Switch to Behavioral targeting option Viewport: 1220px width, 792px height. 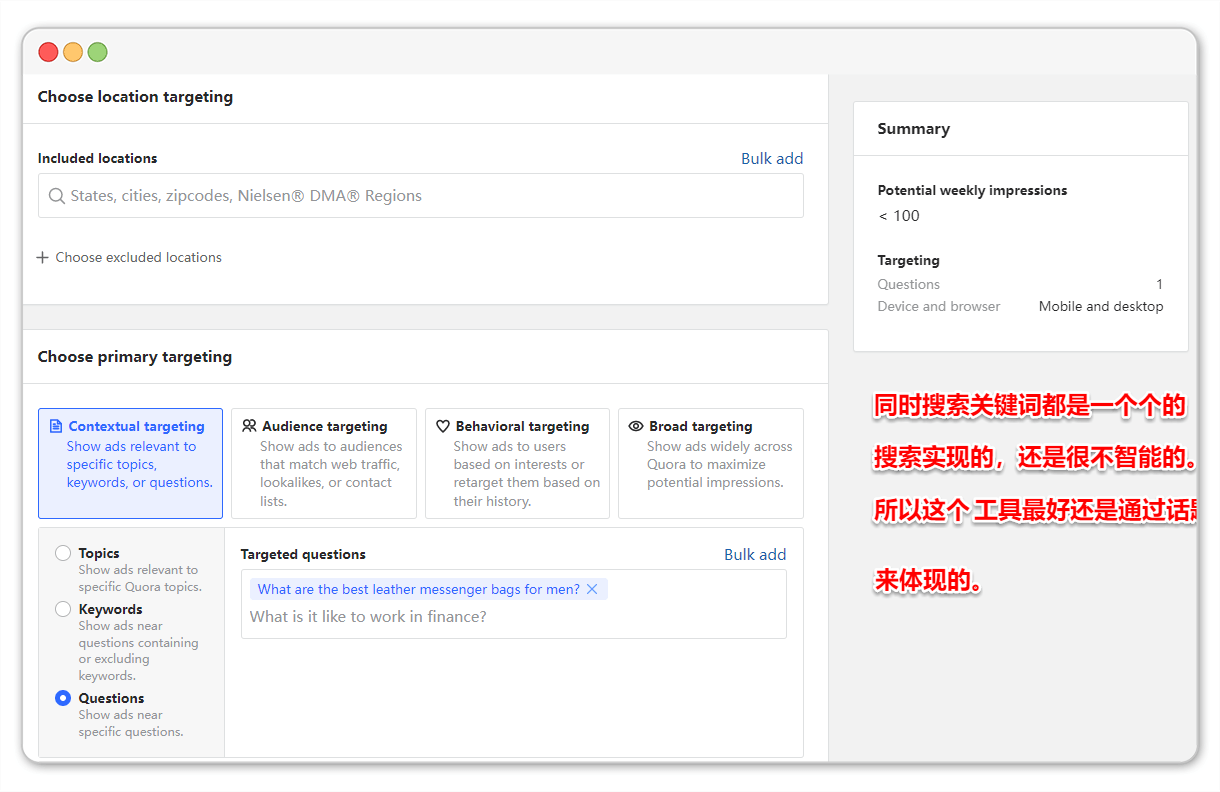tap(517, 463)
